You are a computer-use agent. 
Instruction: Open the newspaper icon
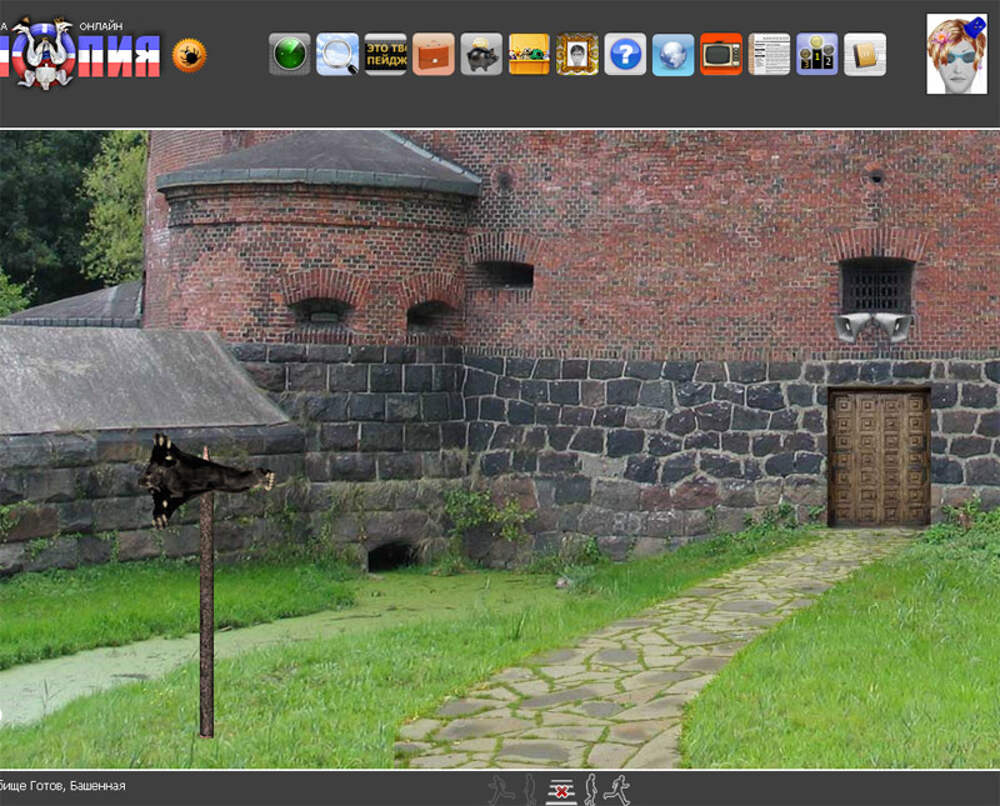pos(769,54)
